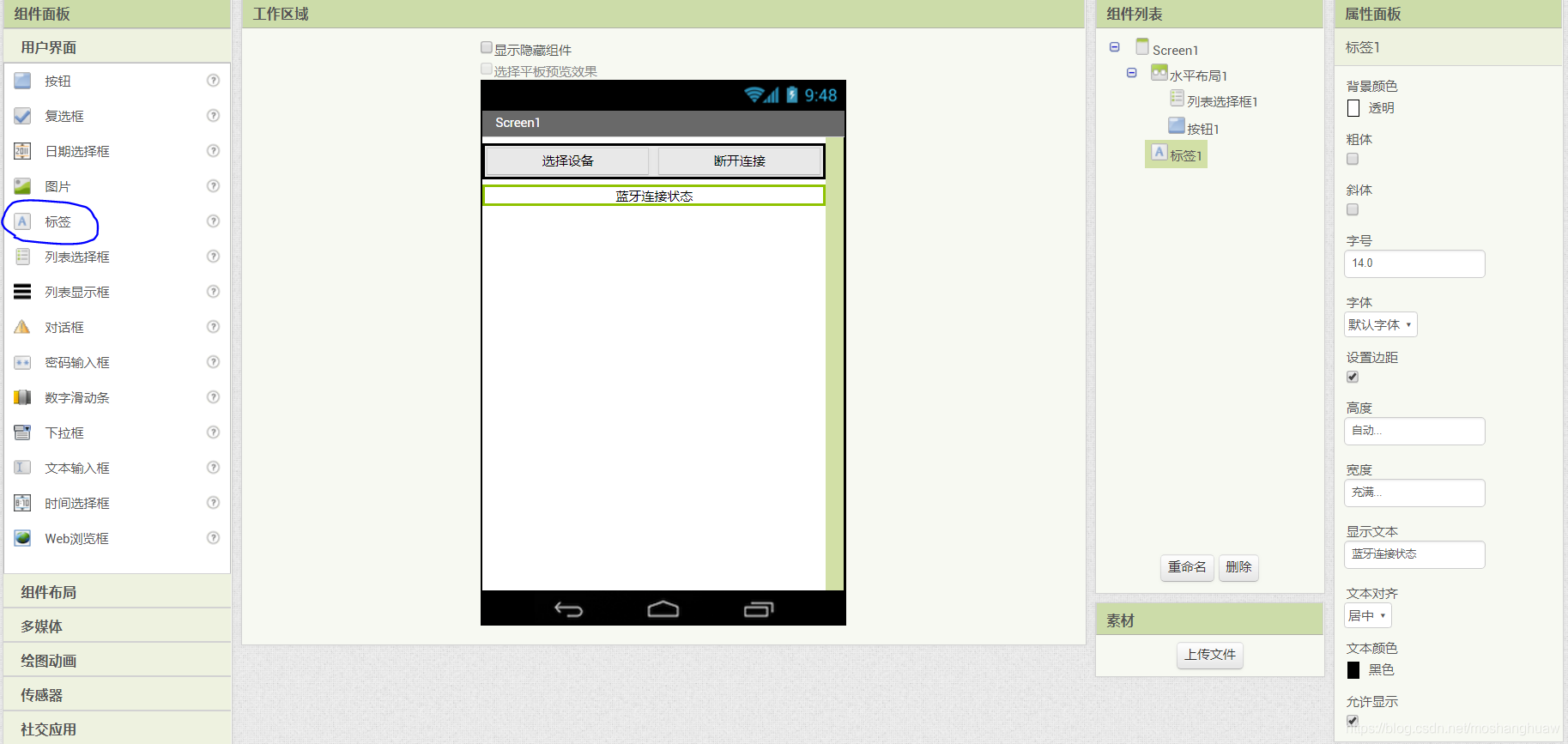Click the 删除 delete button

[x=1238, y=567]
